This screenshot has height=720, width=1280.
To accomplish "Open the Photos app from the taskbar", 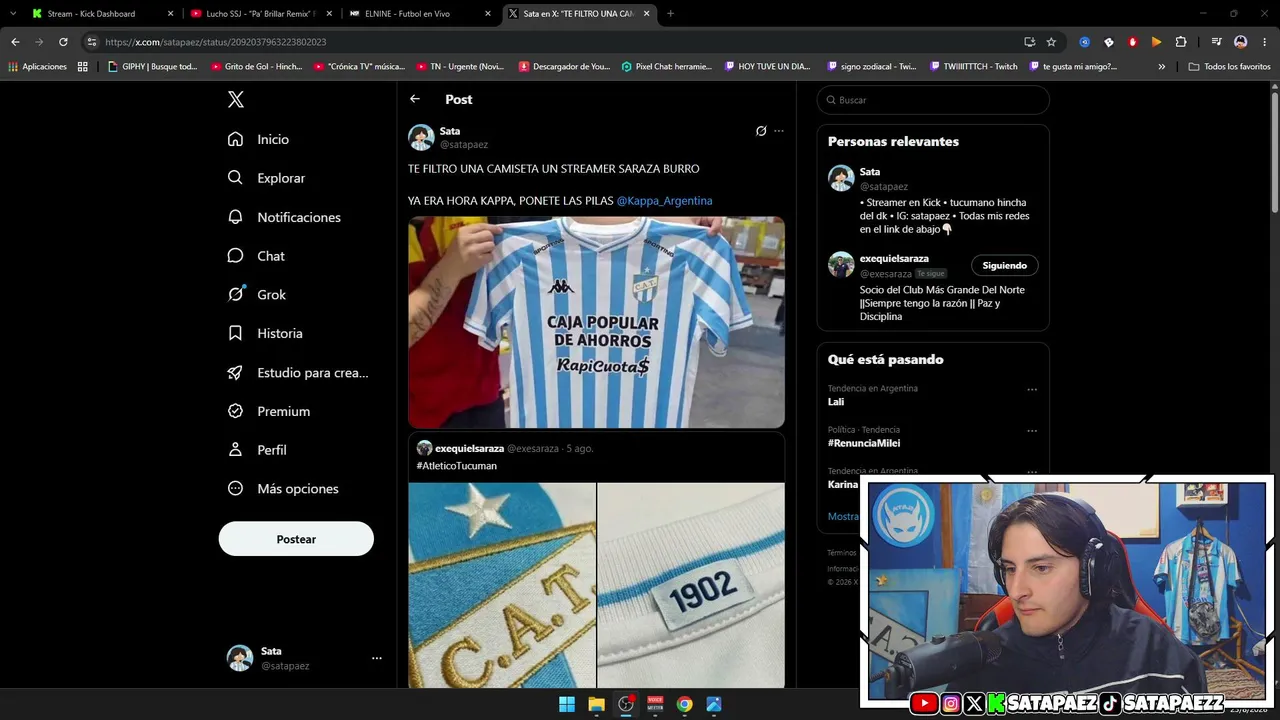I will click(714, 704).
